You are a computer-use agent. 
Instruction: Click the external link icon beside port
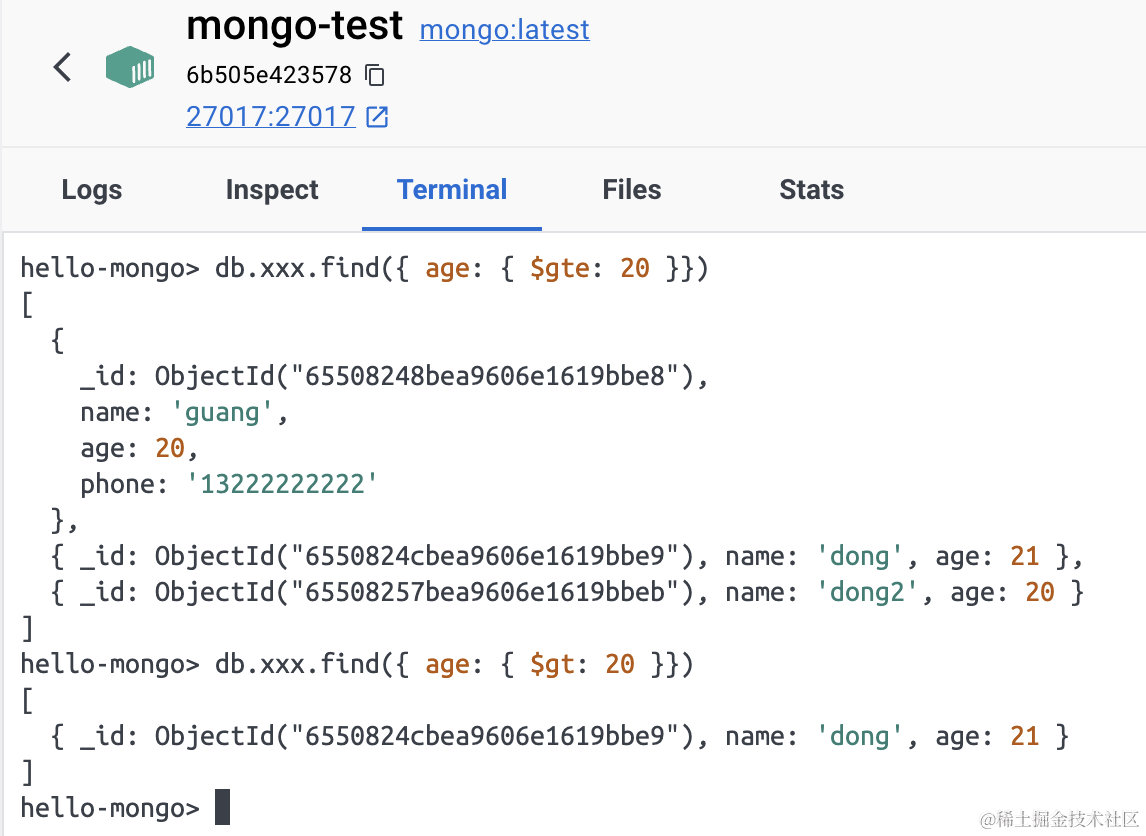(x=377, y=117)
